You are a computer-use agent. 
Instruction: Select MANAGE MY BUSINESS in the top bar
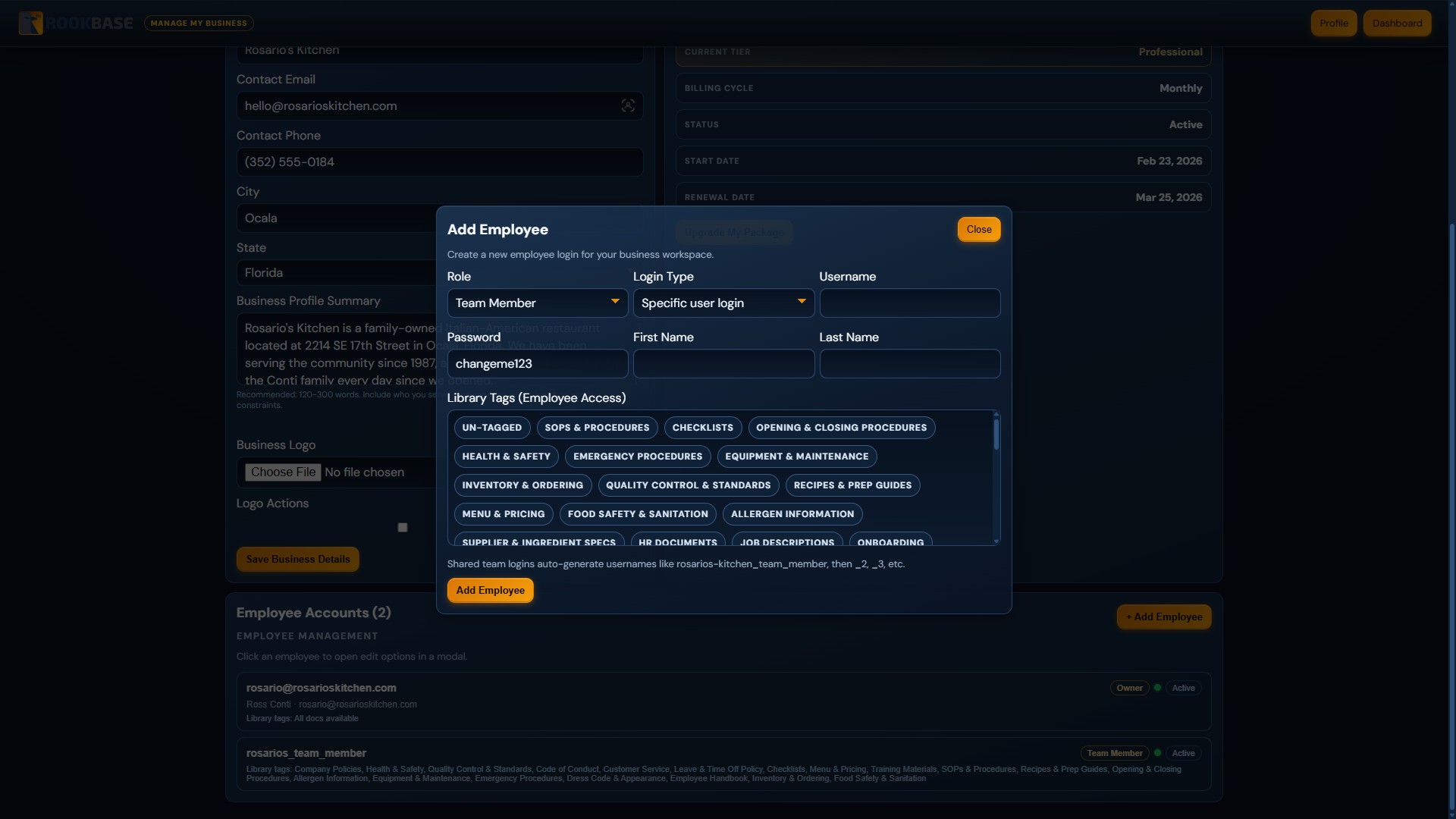pos(198,23)
